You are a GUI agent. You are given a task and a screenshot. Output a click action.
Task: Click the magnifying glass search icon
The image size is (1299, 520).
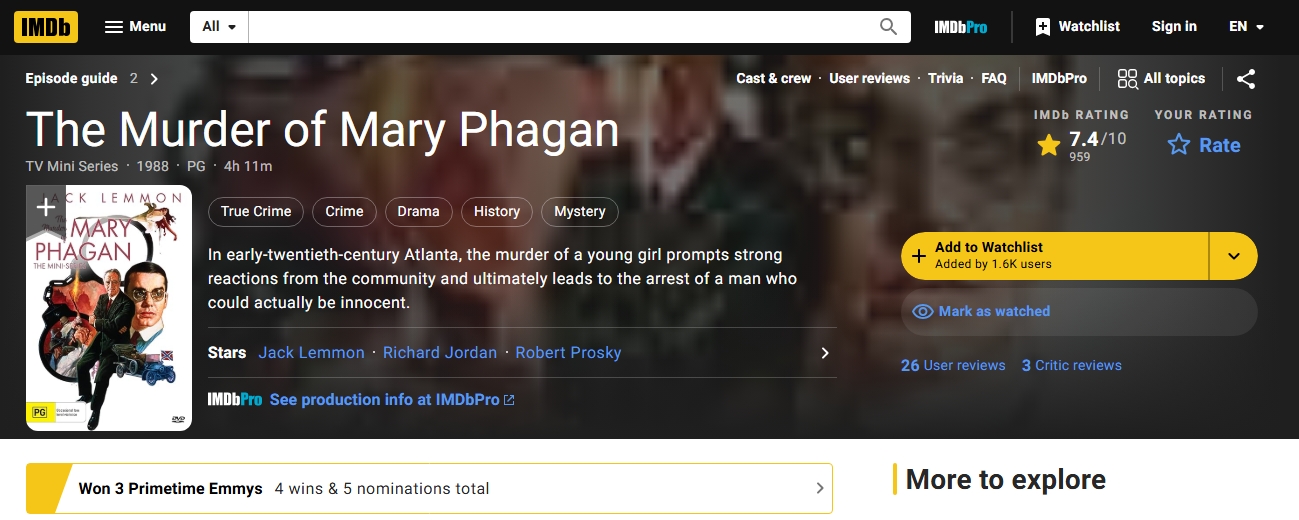click(888, 27)
